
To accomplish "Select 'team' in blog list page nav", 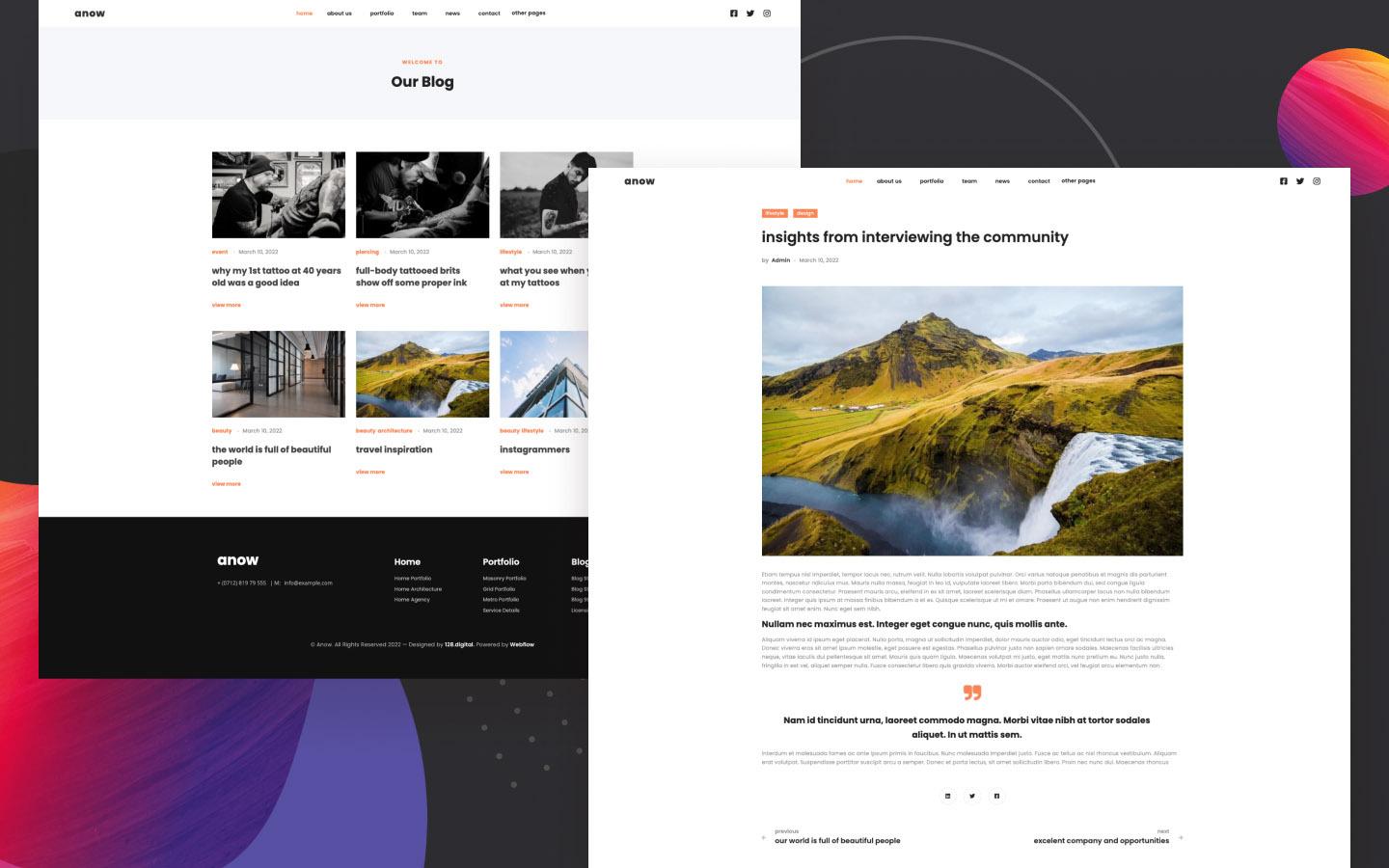I will point(420,14).
